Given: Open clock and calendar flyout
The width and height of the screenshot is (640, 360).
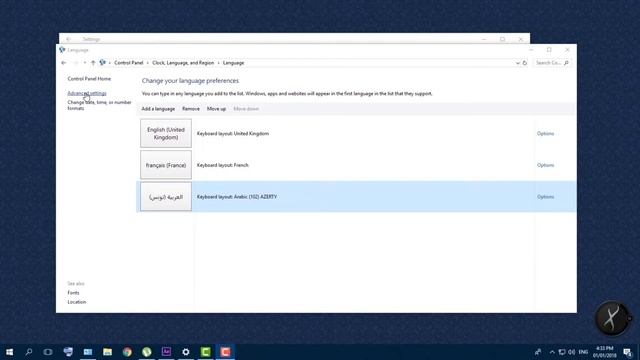Looking at the screenshot, I should tap(604, 352).
